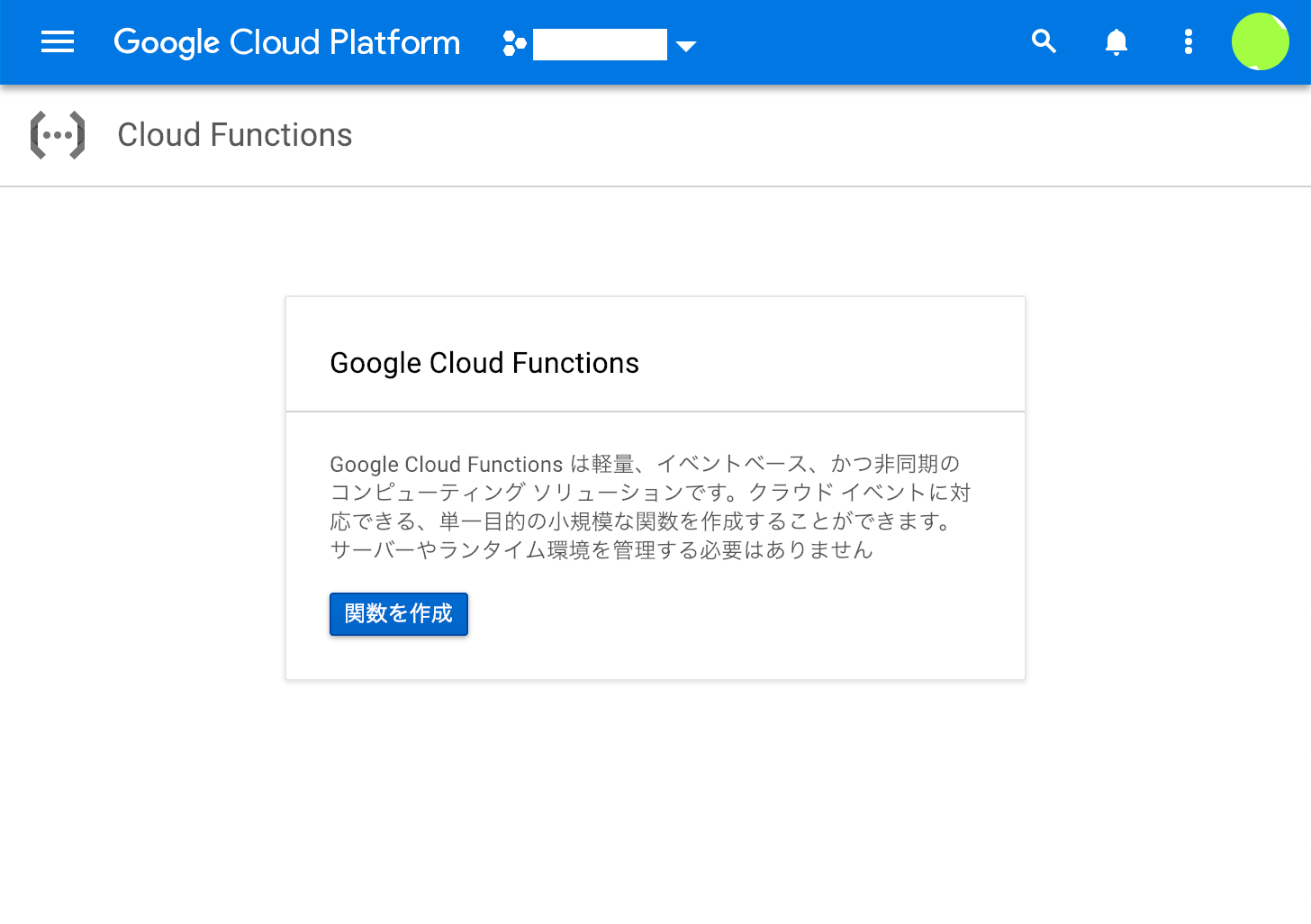Open the project picker in the header
This screenshot has width=1311, height=924.
[x=600, y=44]
